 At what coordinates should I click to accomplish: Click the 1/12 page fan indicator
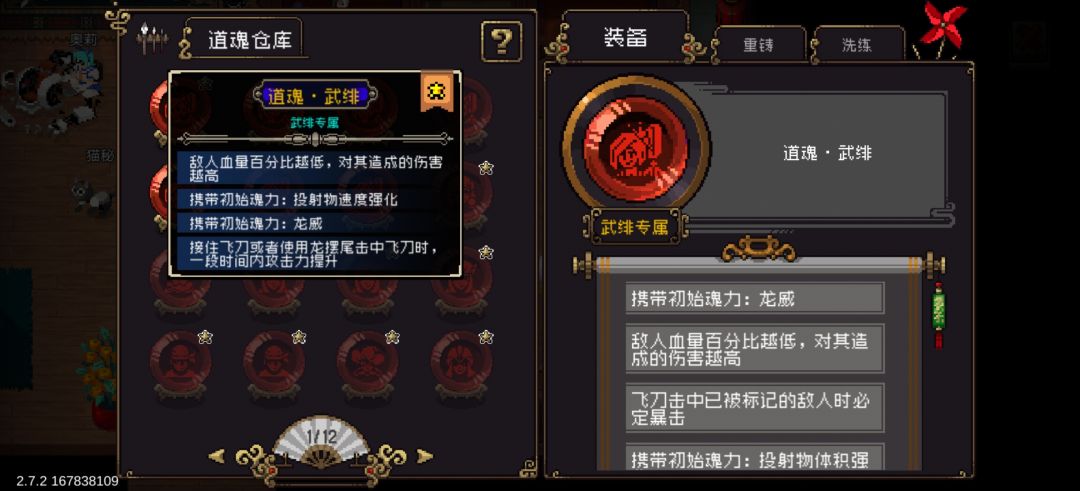(322, 441)
